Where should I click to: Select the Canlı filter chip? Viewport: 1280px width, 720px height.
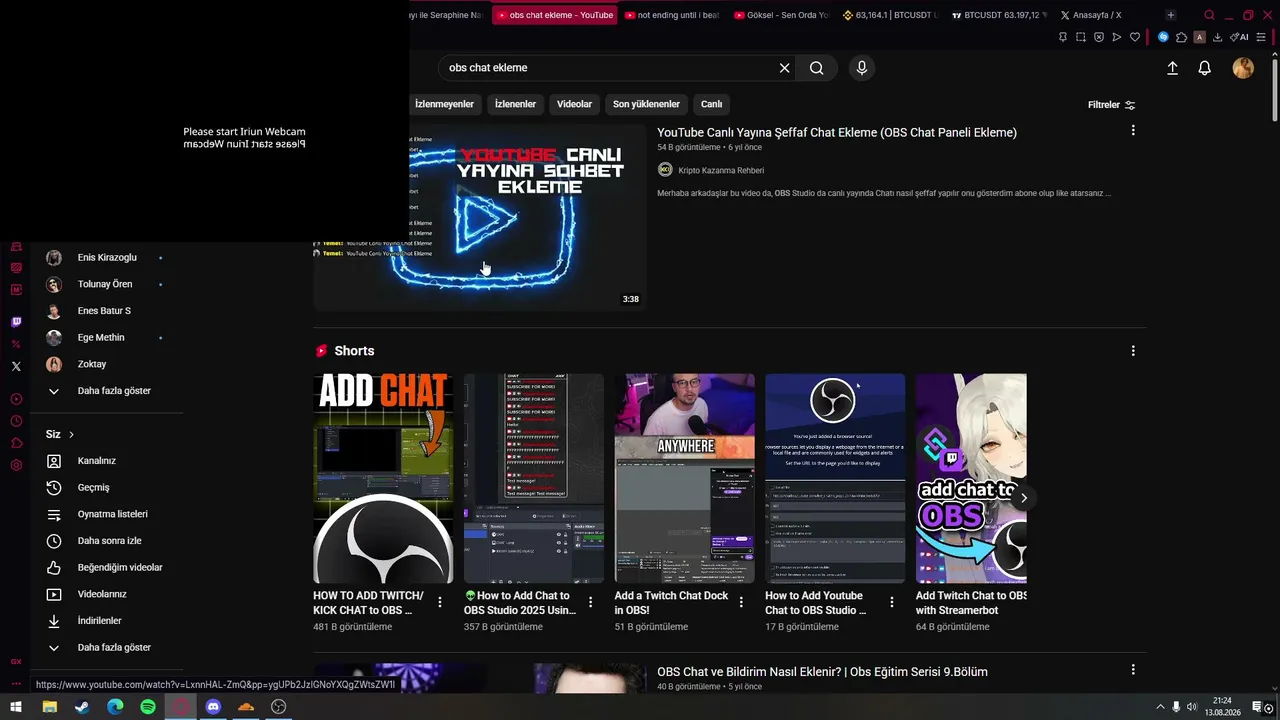(x=711, y=104)
